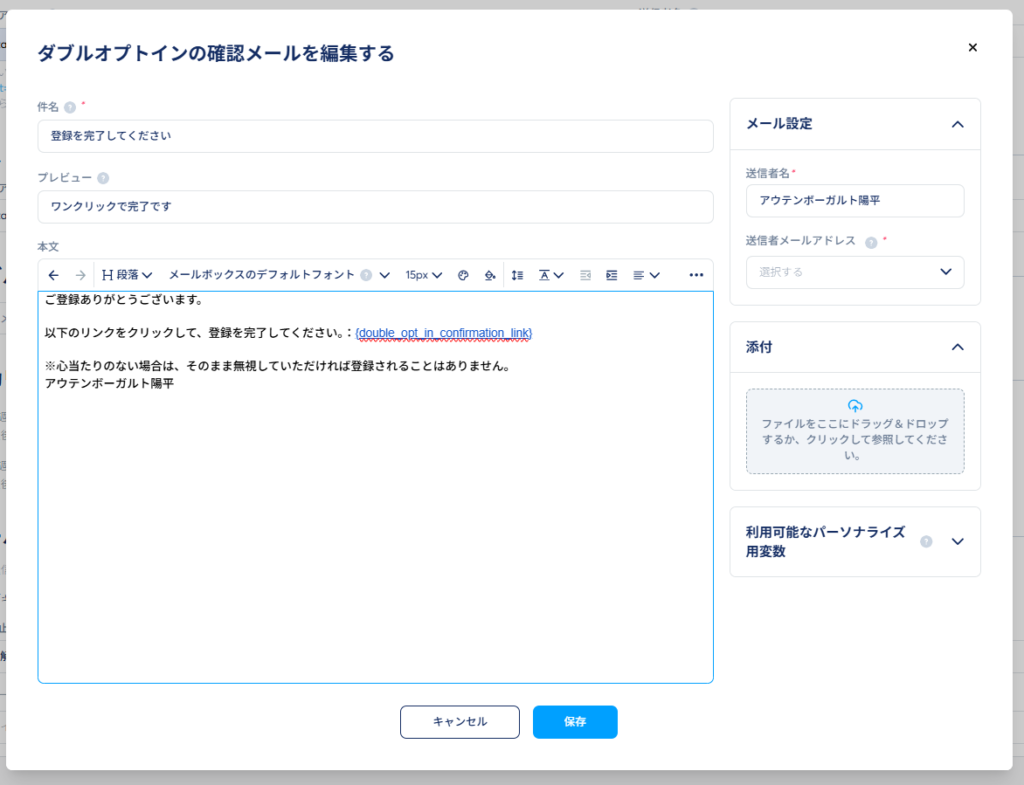Click the 件名 subject input field
Viewport: 1024px width, 785px height.
tap(375, 136)
